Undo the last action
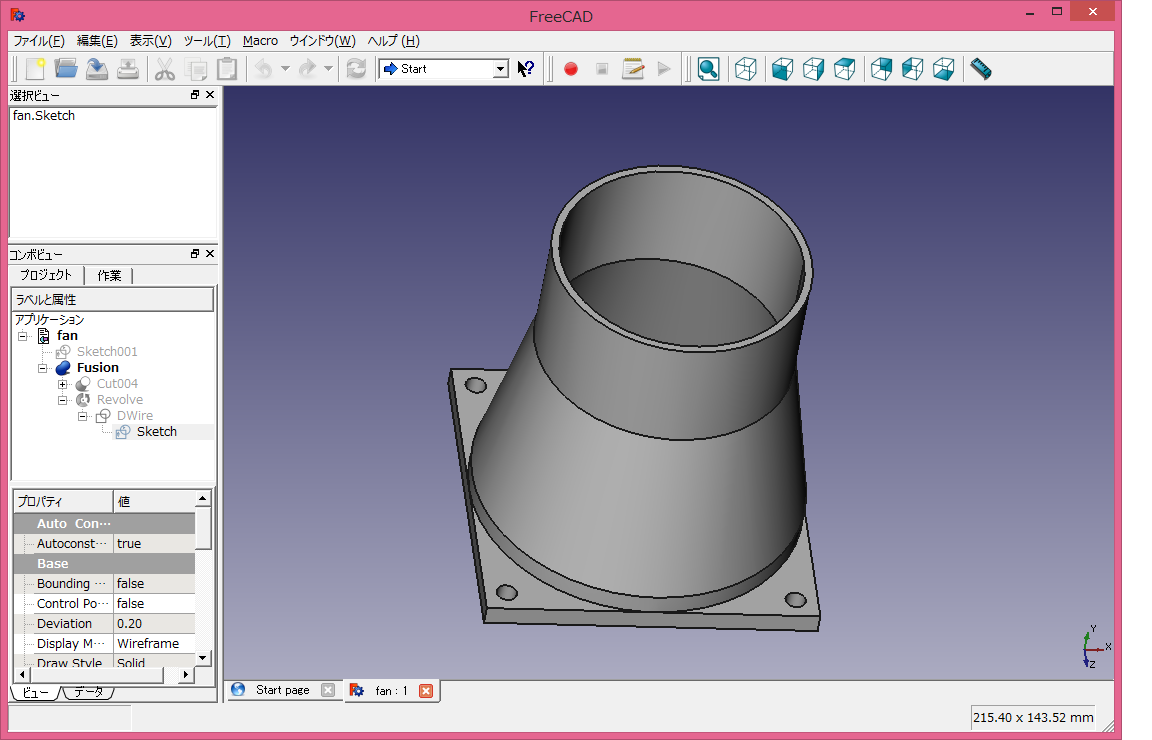The width and height of the screenshot is (1152, 740). (x=263, y=69)
